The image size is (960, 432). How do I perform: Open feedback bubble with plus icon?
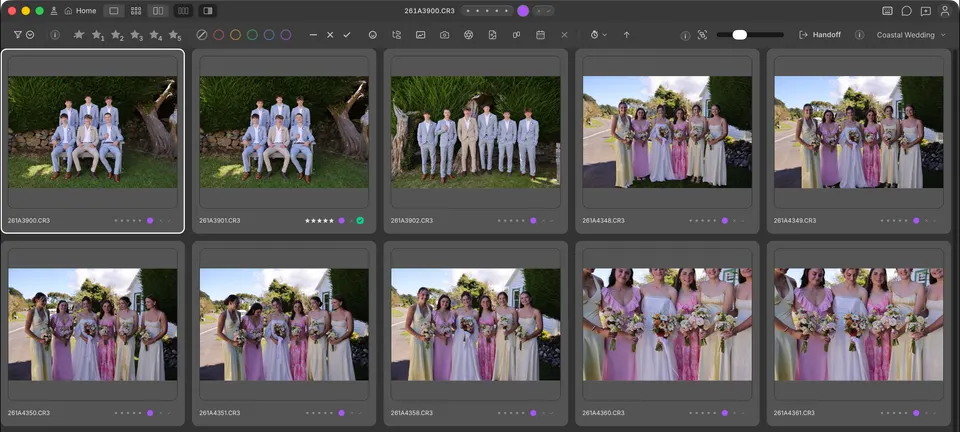click(x=926, y=10)
